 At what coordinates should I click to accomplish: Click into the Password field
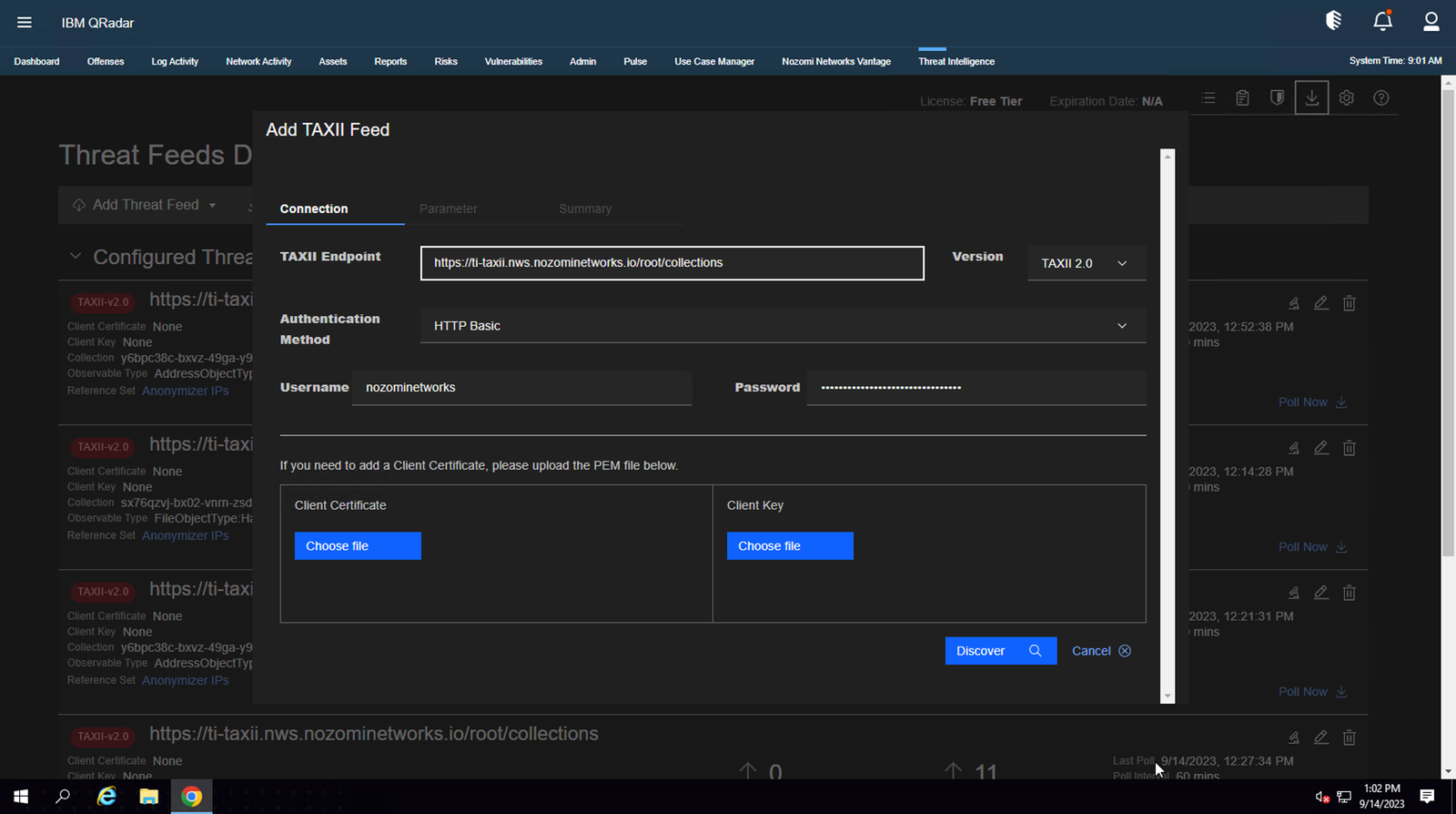click(976, 388)
